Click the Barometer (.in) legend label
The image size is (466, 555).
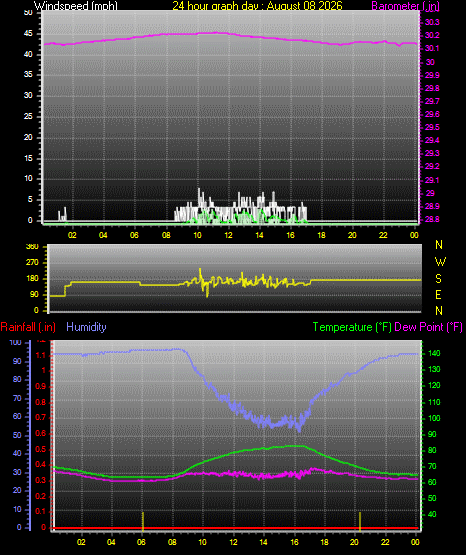click(405, 5)
